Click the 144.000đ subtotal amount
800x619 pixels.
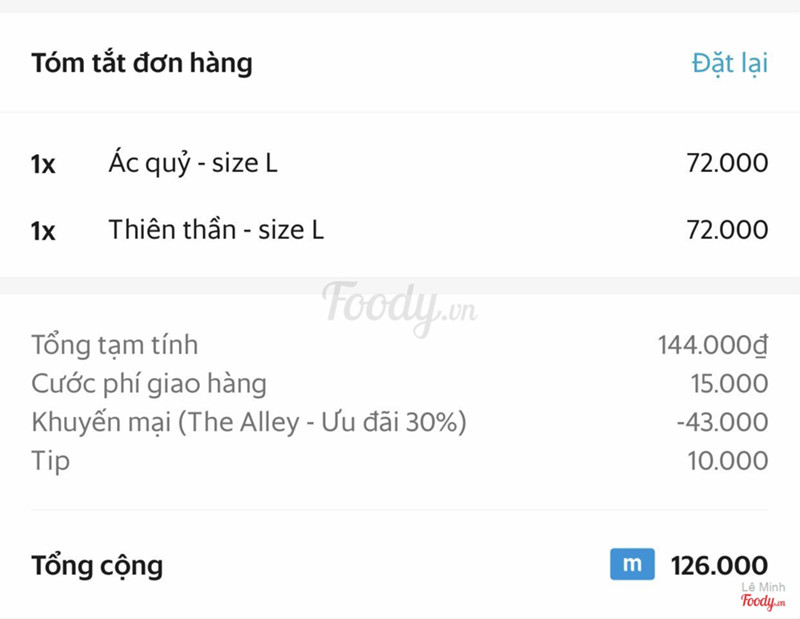pyautogui.click(x=713, y=346)
